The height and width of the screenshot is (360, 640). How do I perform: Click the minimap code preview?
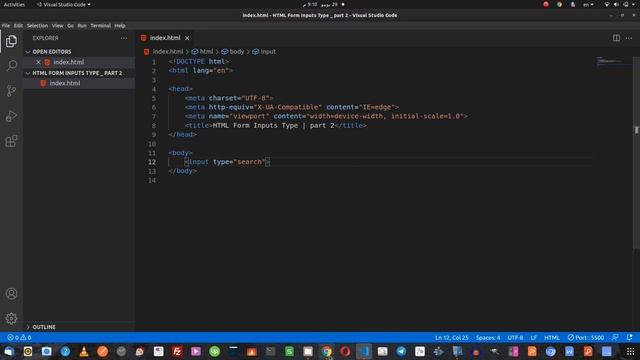tap(612, 61)
